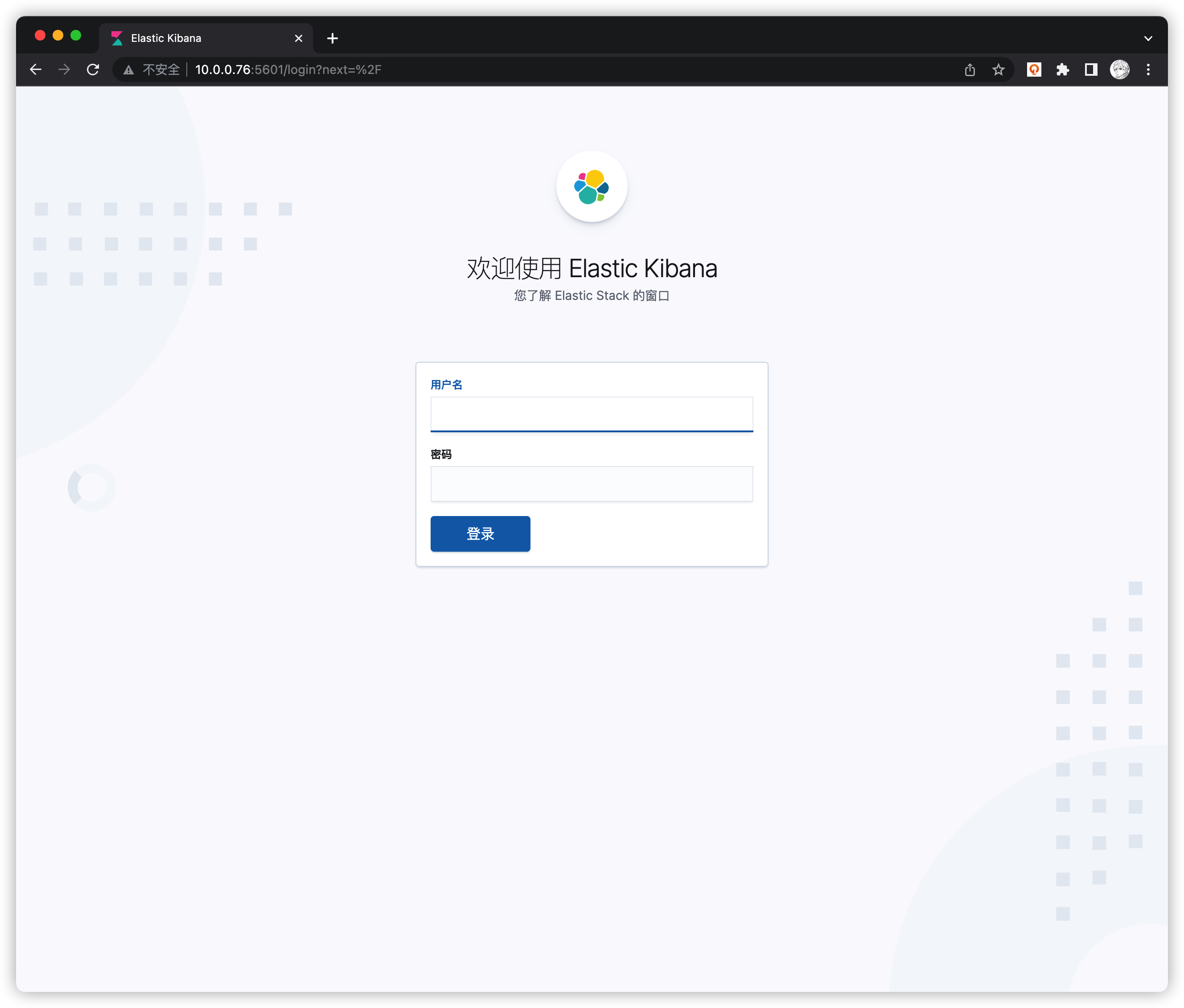Click the Elastic logo above the form
Viewport: 1184px width, 1008px height.
pos(592,186)
